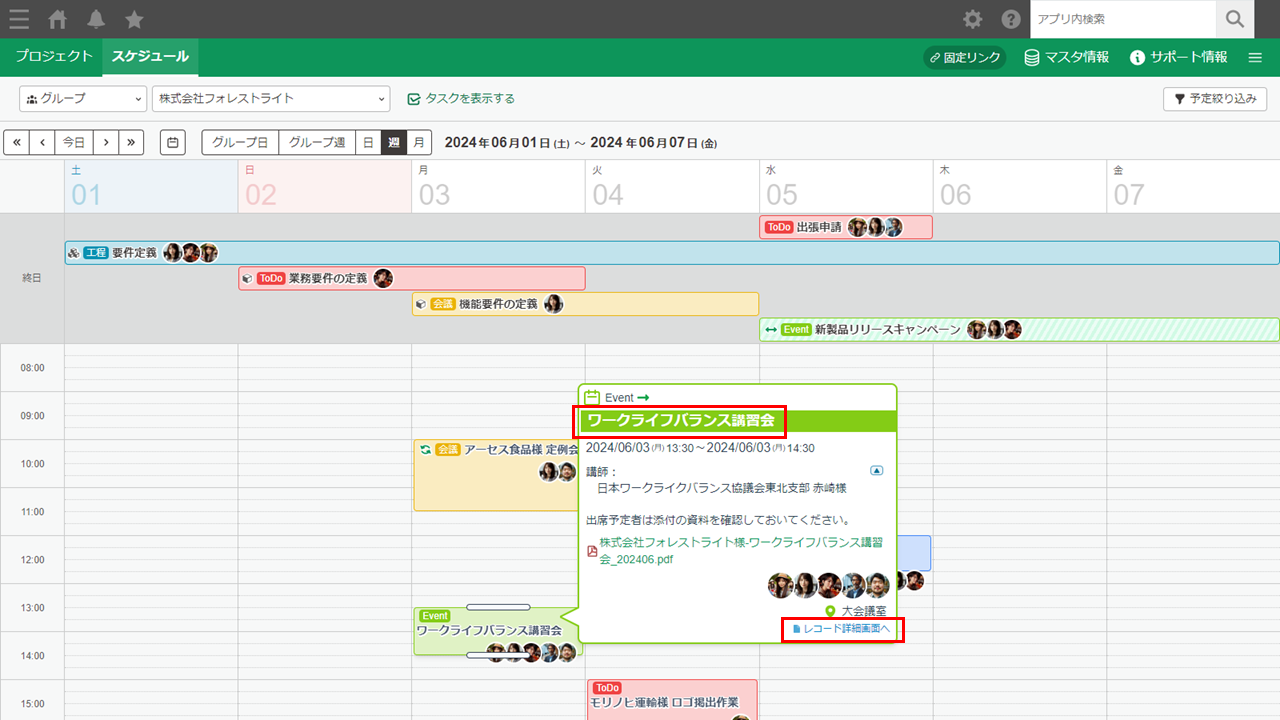
Task: Click the 今日 button
Action: [x=74, y=142]
